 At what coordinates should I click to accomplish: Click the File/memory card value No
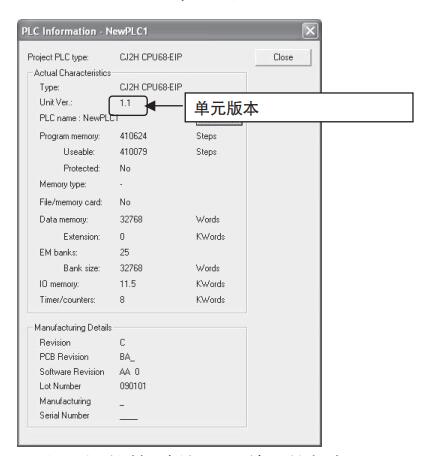pos(125,202)
